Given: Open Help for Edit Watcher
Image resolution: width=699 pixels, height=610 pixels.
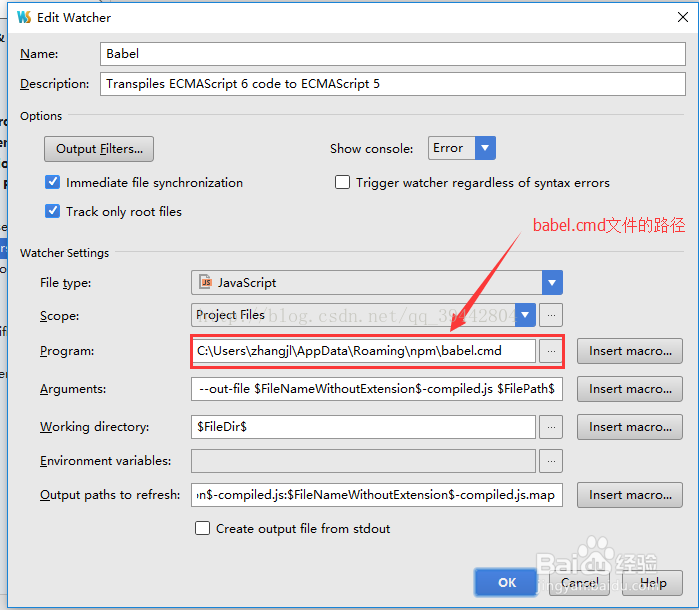Looking at the screenshot, I should 653,582.
